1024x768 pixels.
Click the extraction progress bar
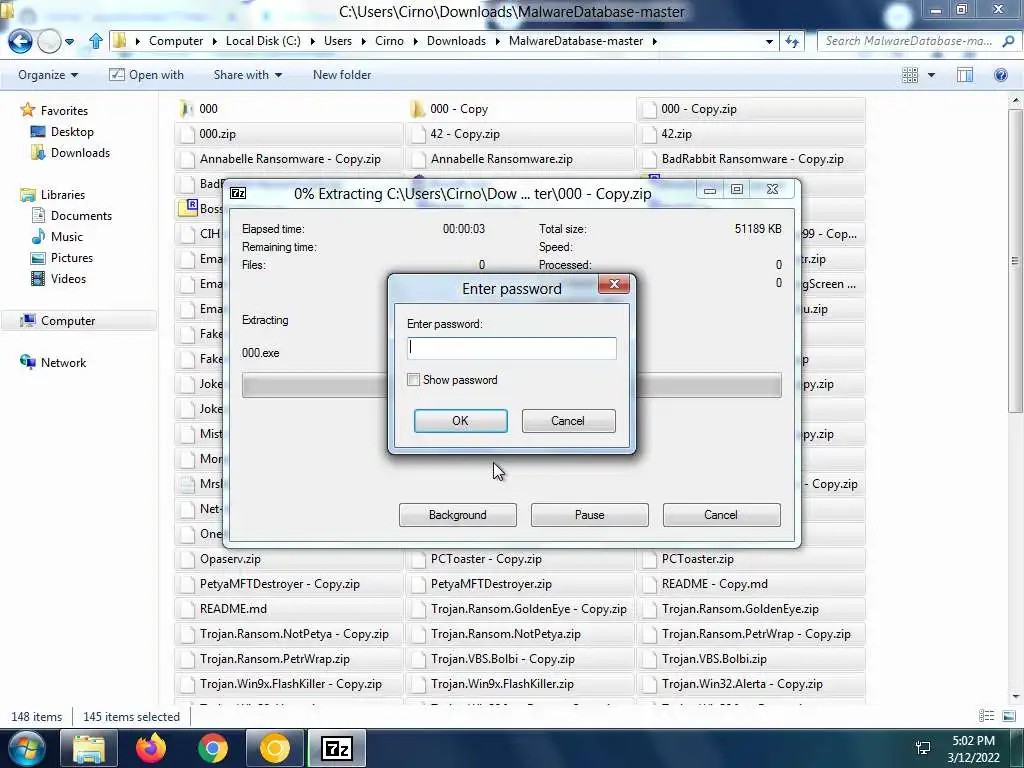tap(511, 385)
